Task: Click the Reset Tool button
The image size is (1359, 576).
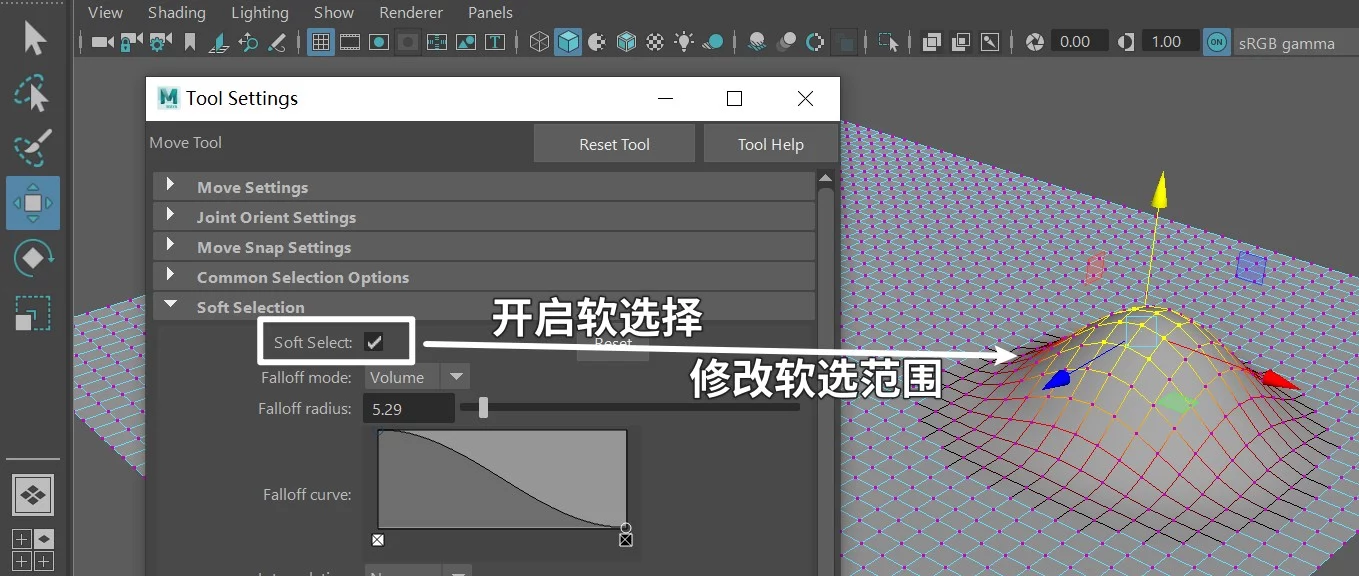Action: tap(614, 144)
